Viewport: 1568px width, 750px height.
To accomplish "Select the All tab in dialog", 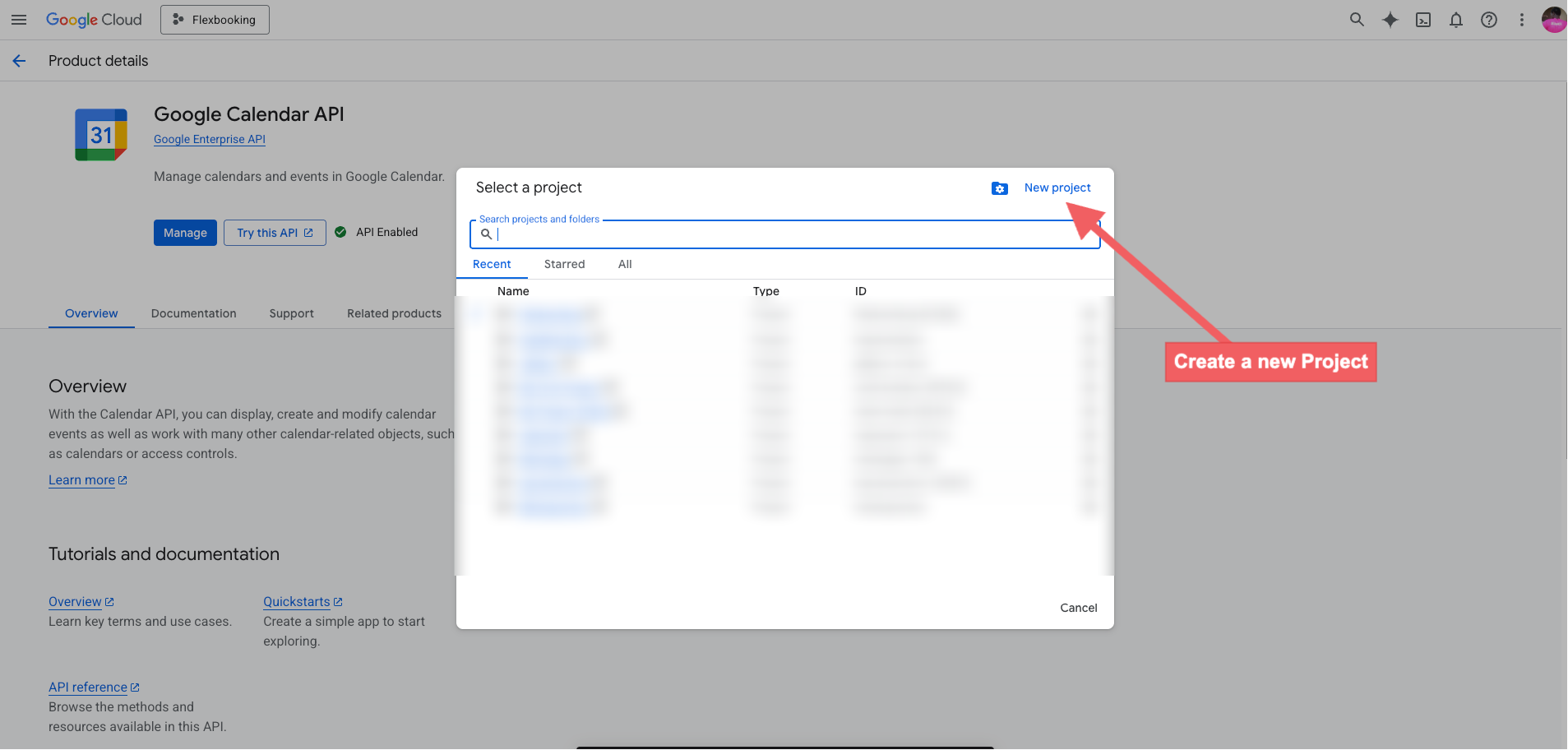I will [x=625, y=264].
